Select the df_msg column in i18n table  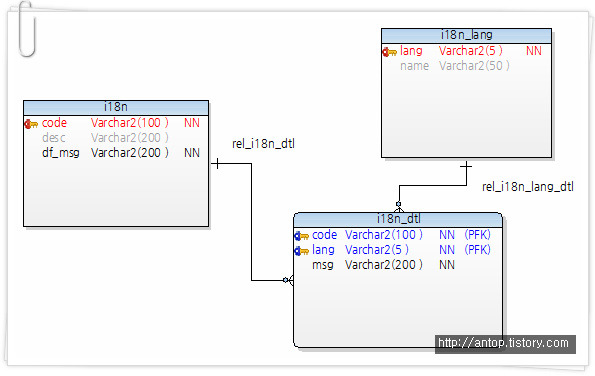coord(61,153)
